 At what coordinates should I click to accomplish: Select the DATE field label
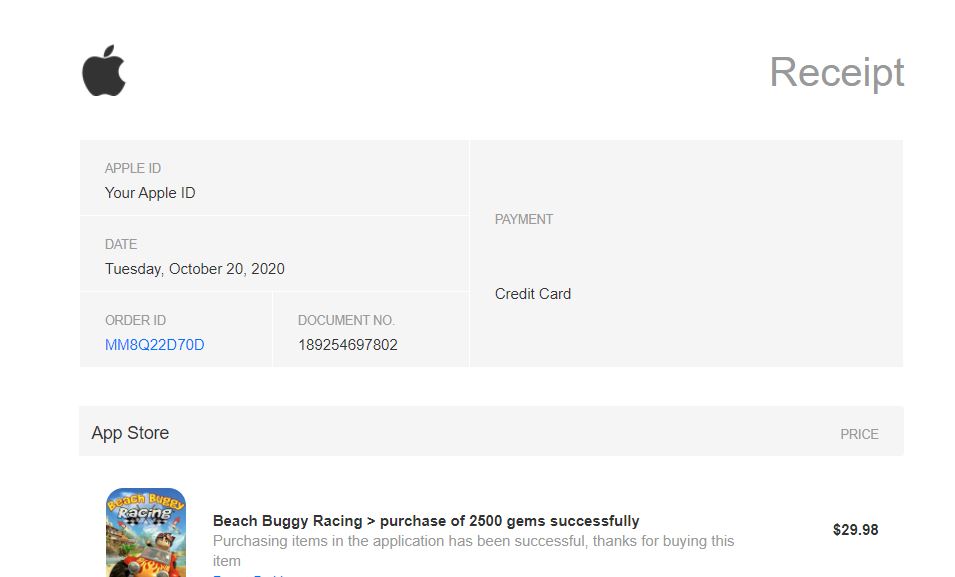point(121,244)
